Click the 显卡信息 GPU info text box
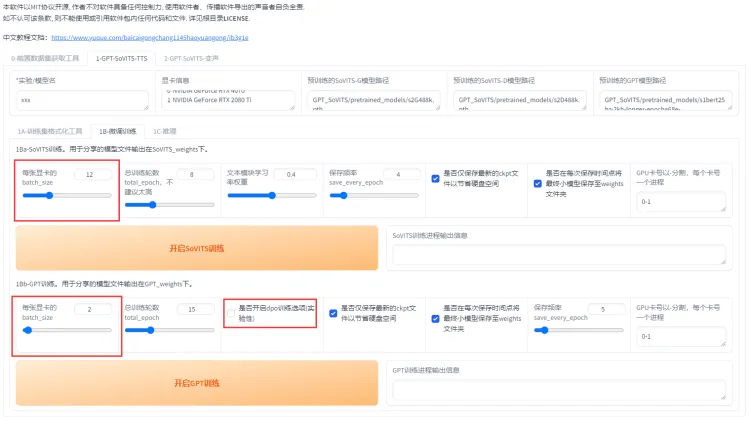The height and width of the screenshot is (421, 750). (228, 100)
